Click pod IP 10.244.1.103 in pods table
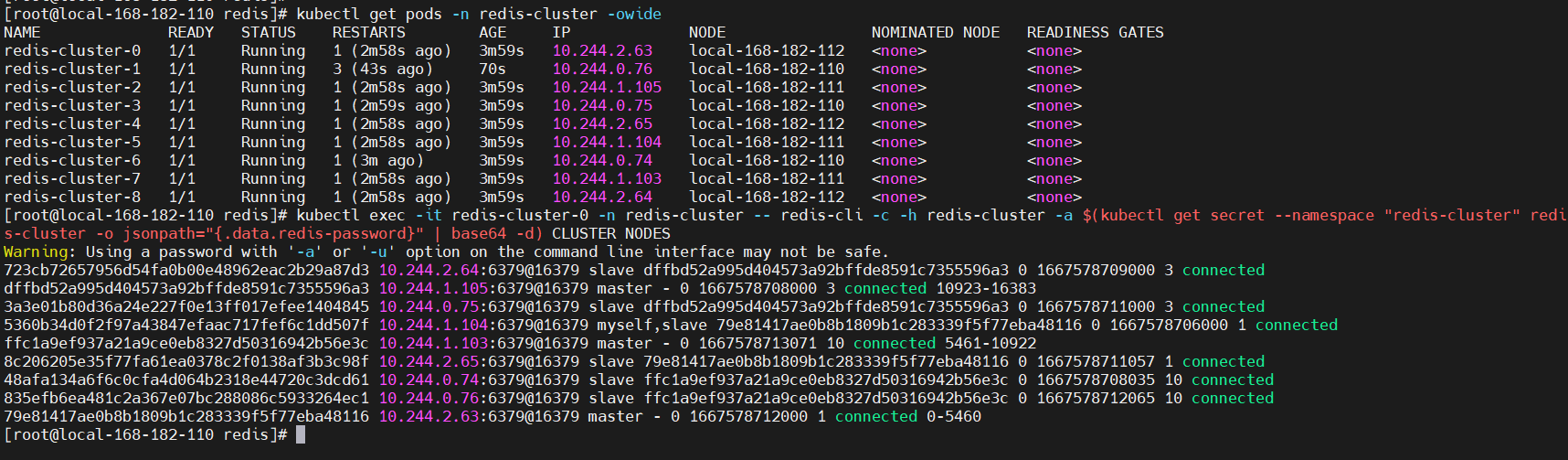The height and width of the screenshot is (460, 1568). point(607,178)
